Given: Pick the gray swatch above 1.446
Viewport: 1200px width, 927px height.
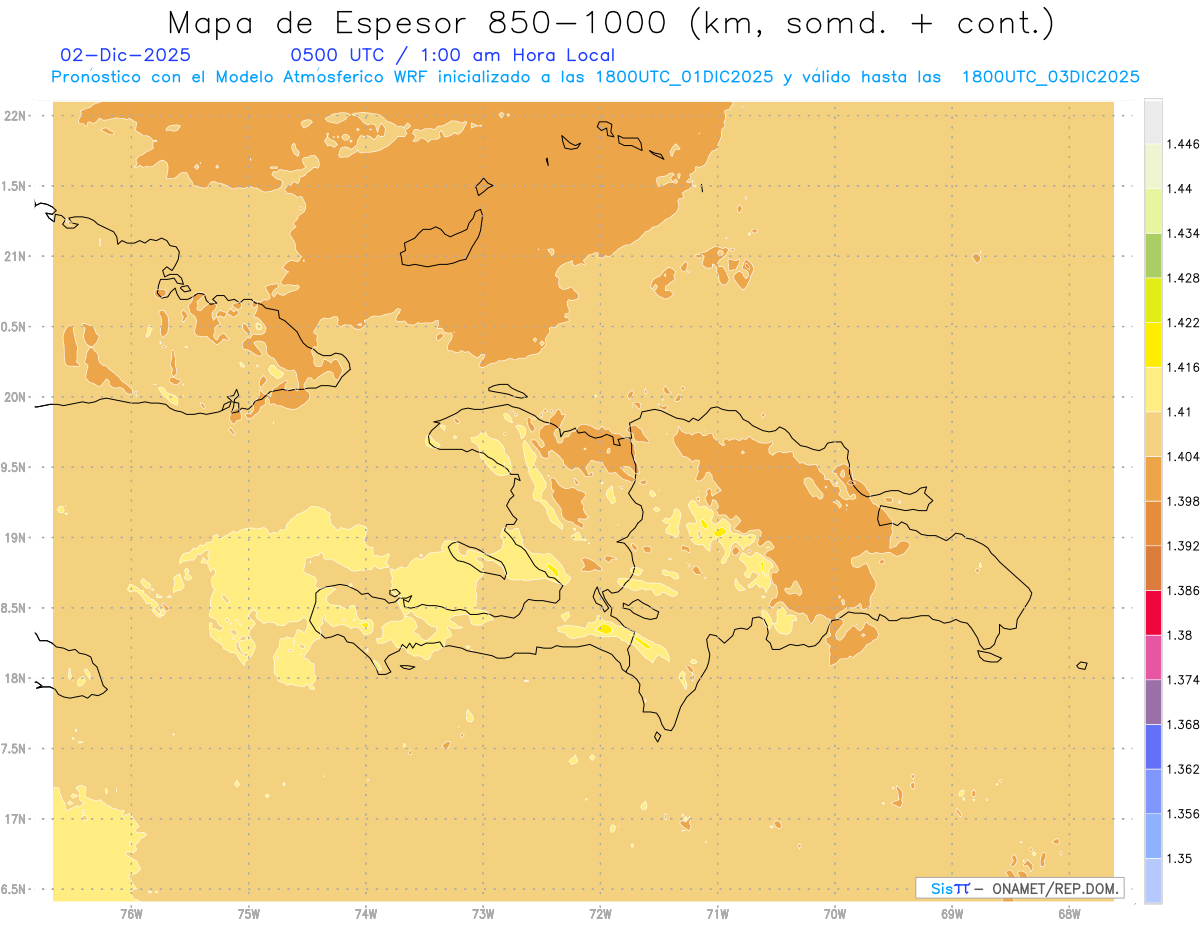Looking at the screenshot, I should pyautogui.click(x=1153, y=121).
